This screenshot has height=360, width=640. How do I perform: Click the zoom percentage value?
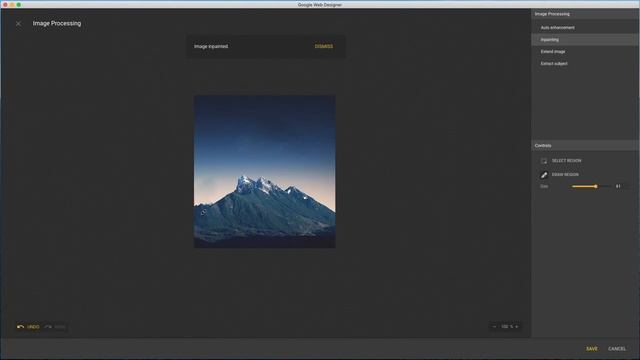507,327
